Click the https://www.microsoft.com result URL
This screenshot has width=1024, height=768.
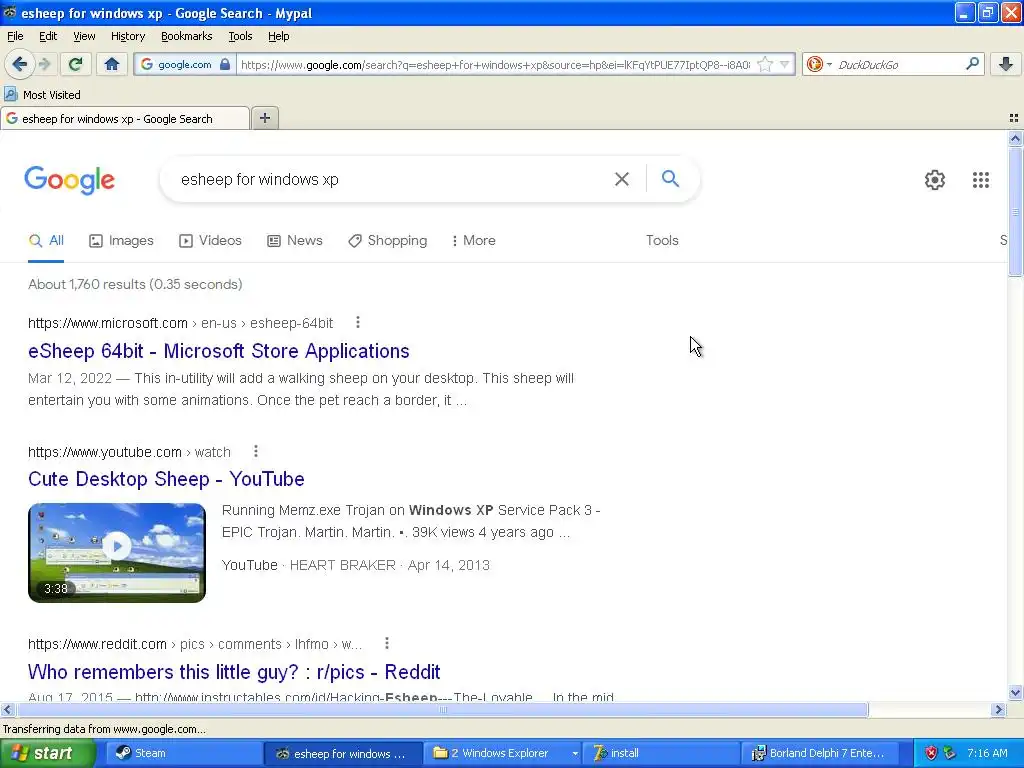pyautogui.click(x=108, y=323)
